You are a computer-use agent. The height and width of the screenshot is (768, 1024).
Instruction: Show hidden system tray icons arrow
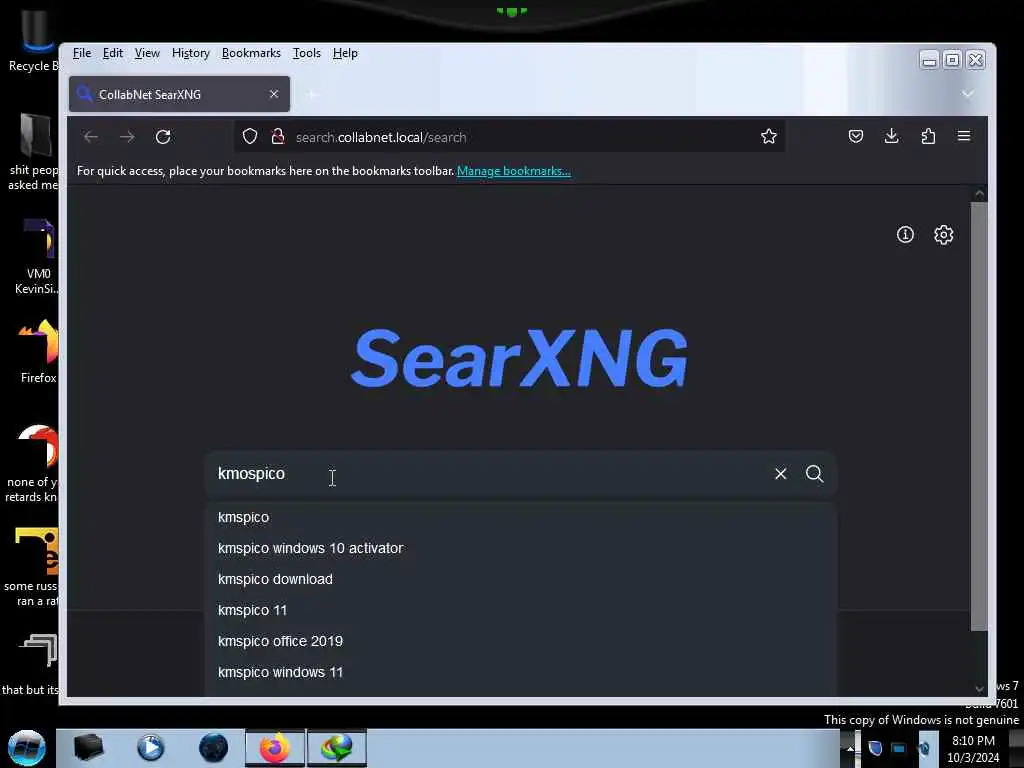click(850, 748)
